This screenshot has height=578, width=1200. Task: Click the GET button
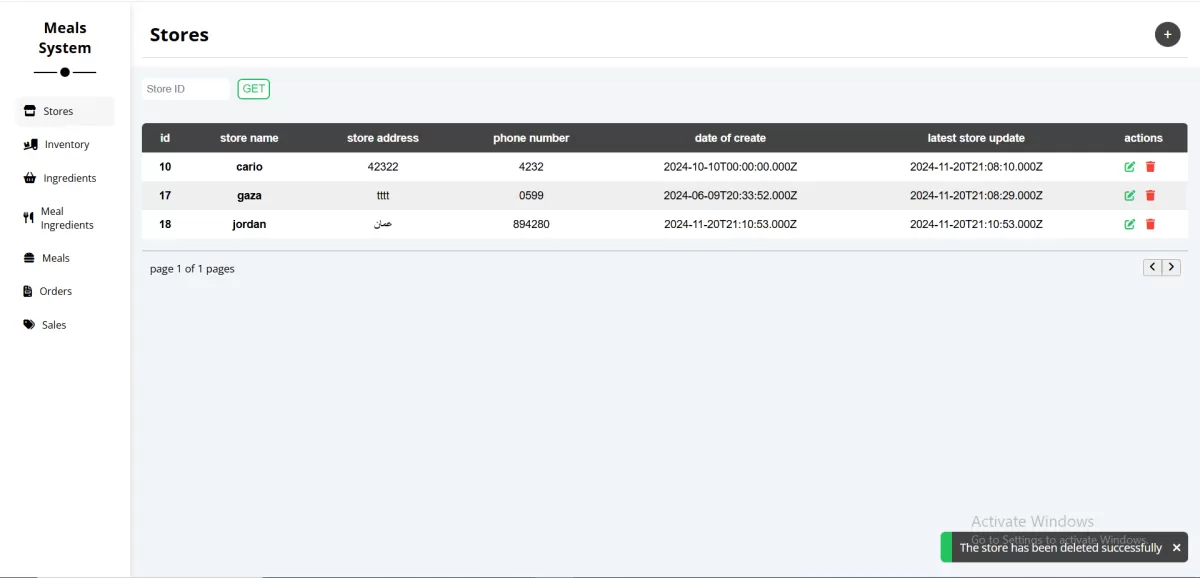tap(254, 89)
